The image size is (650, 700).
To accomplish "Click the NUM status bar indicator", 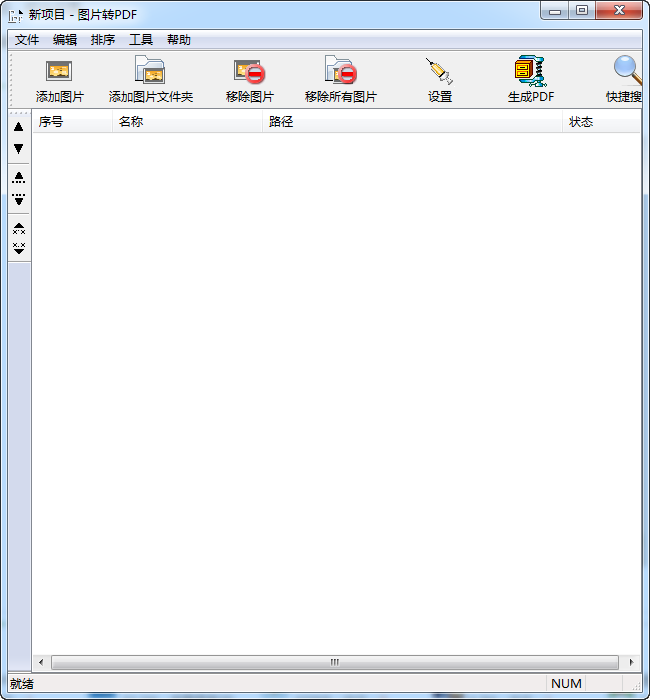I will [566, 683].
